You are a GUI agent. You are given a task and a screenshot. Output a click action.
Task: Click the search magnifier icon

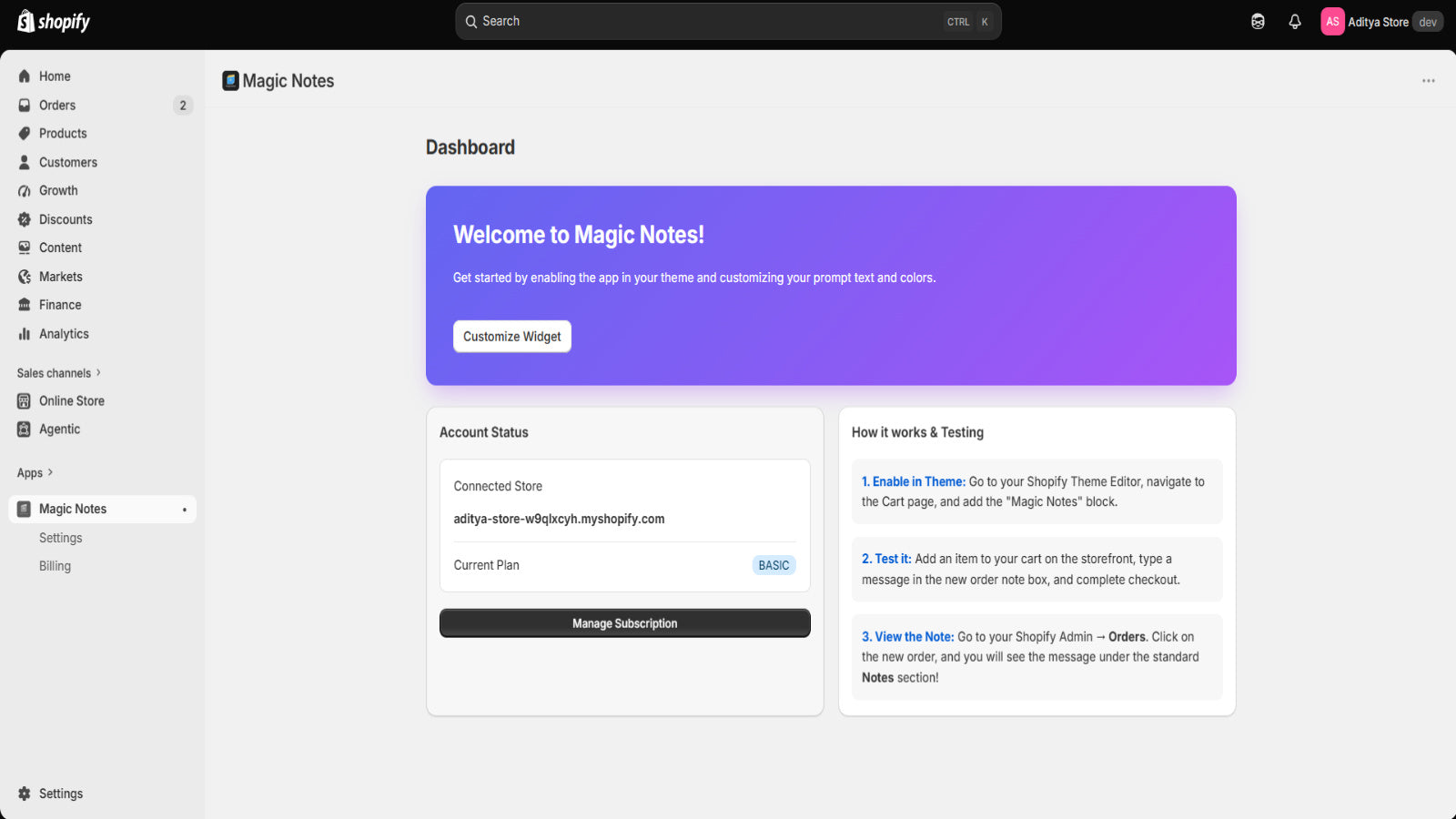click(x=471, y=22)
